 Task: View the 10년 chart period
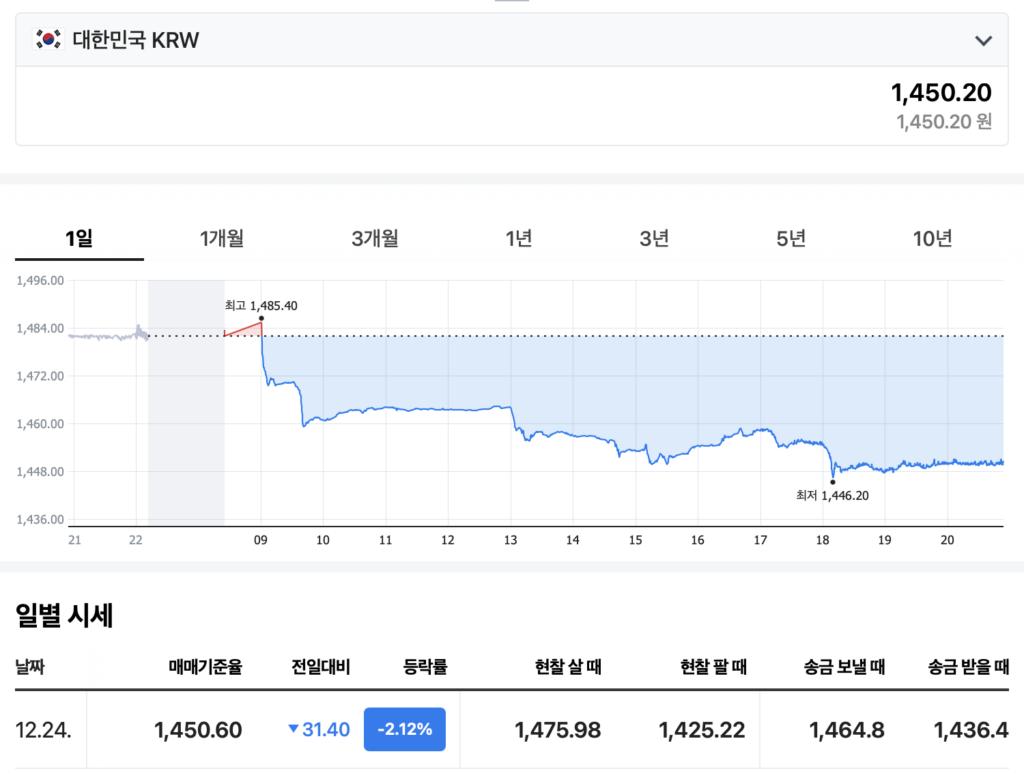click(x=932, y=238)
